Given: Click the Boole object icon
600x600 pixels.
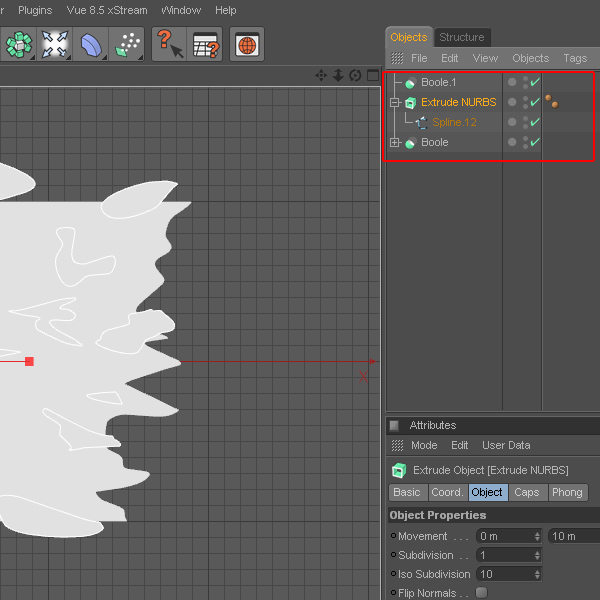Looking at the screenshot, I should pyautogui.click(x=410, y=142).
